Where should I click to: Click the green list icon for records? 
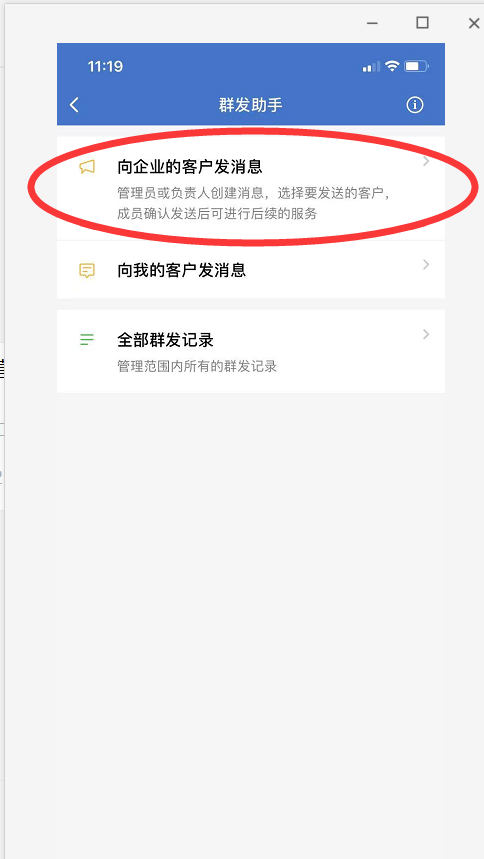(x=87, y=340)
